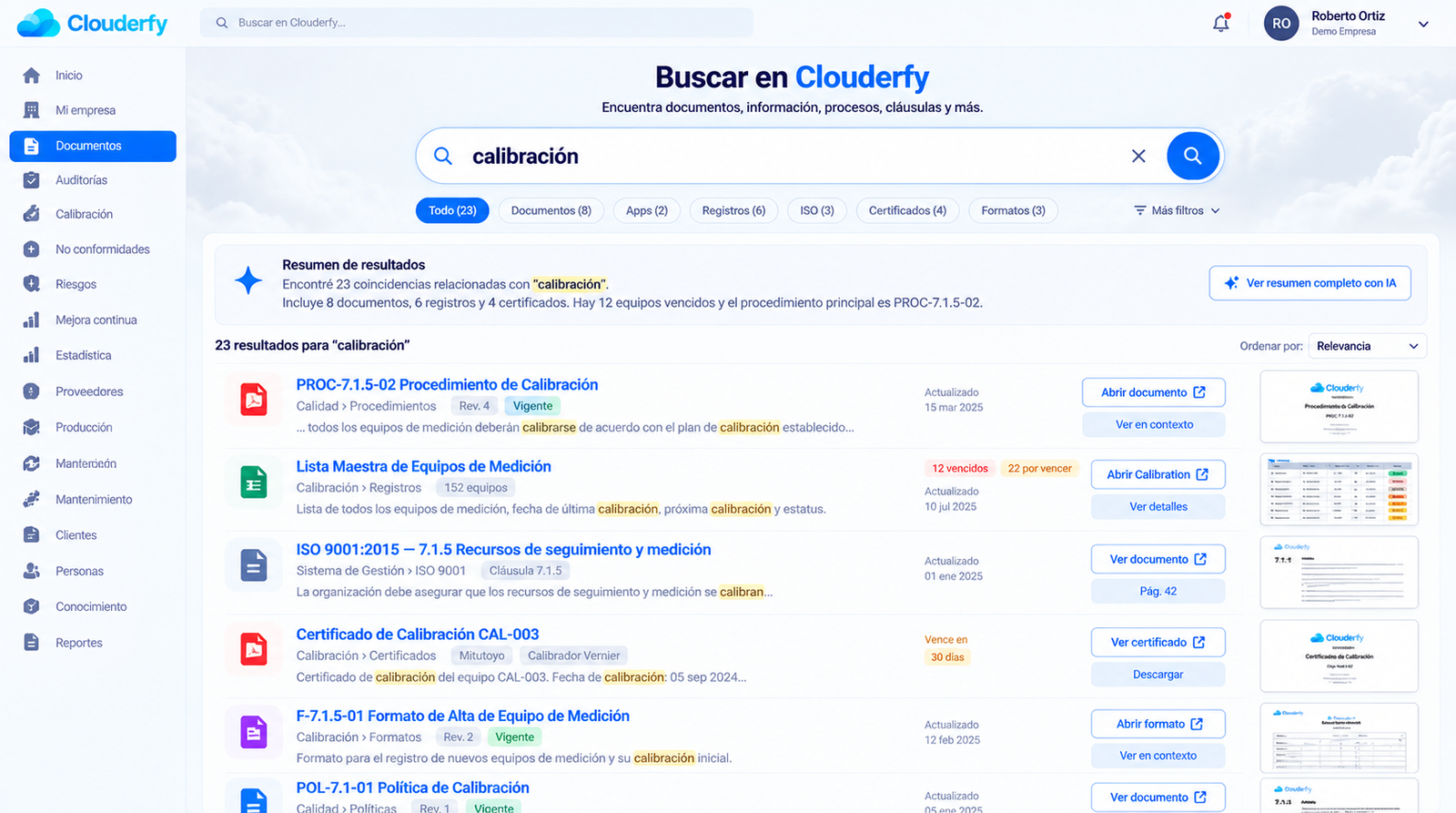Screen dimensions: 1456x813
Task: Clear the calibración search query
Action: [x=1138, y=156]
